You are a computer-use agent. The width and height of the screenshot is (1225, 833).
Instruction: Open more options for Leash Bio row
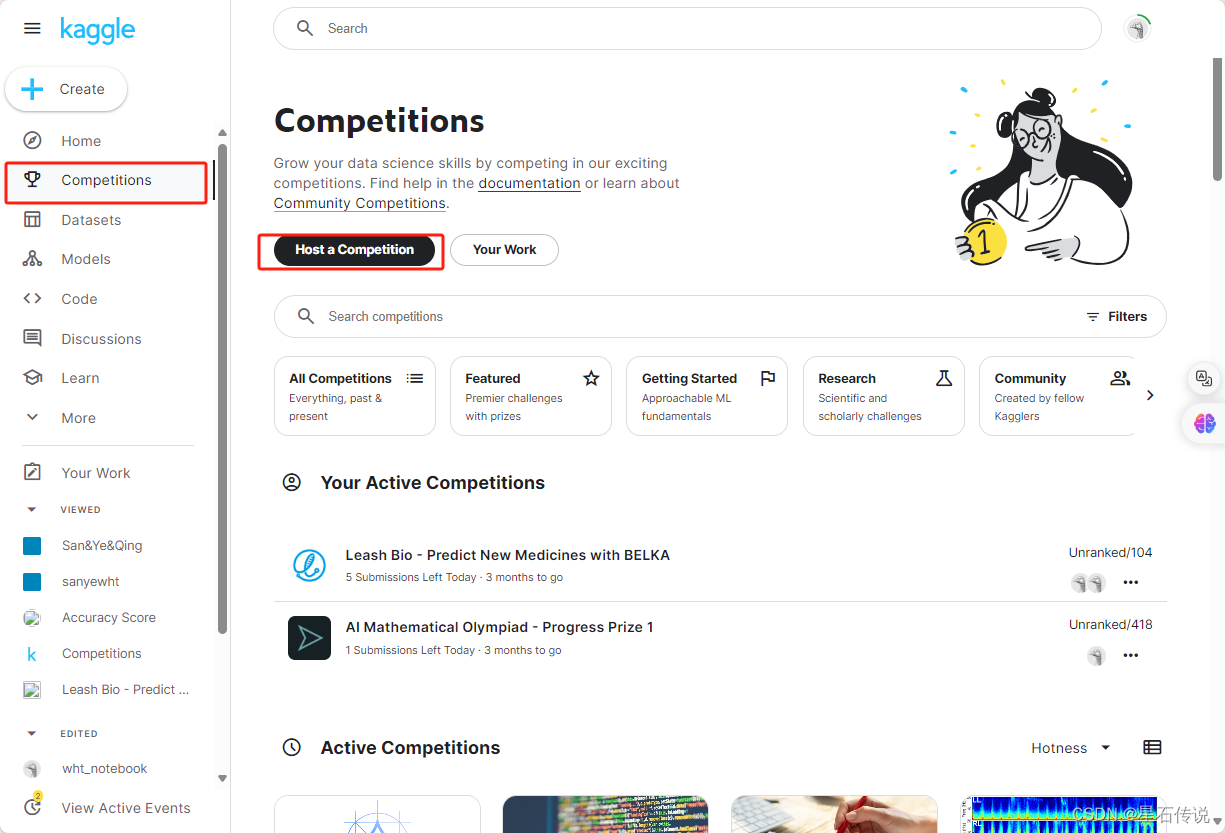coord(1131,582)
